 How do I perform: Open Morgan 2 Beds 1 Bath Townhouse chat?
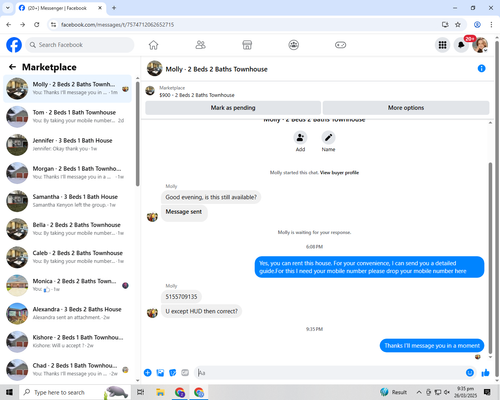coord(67,173)
